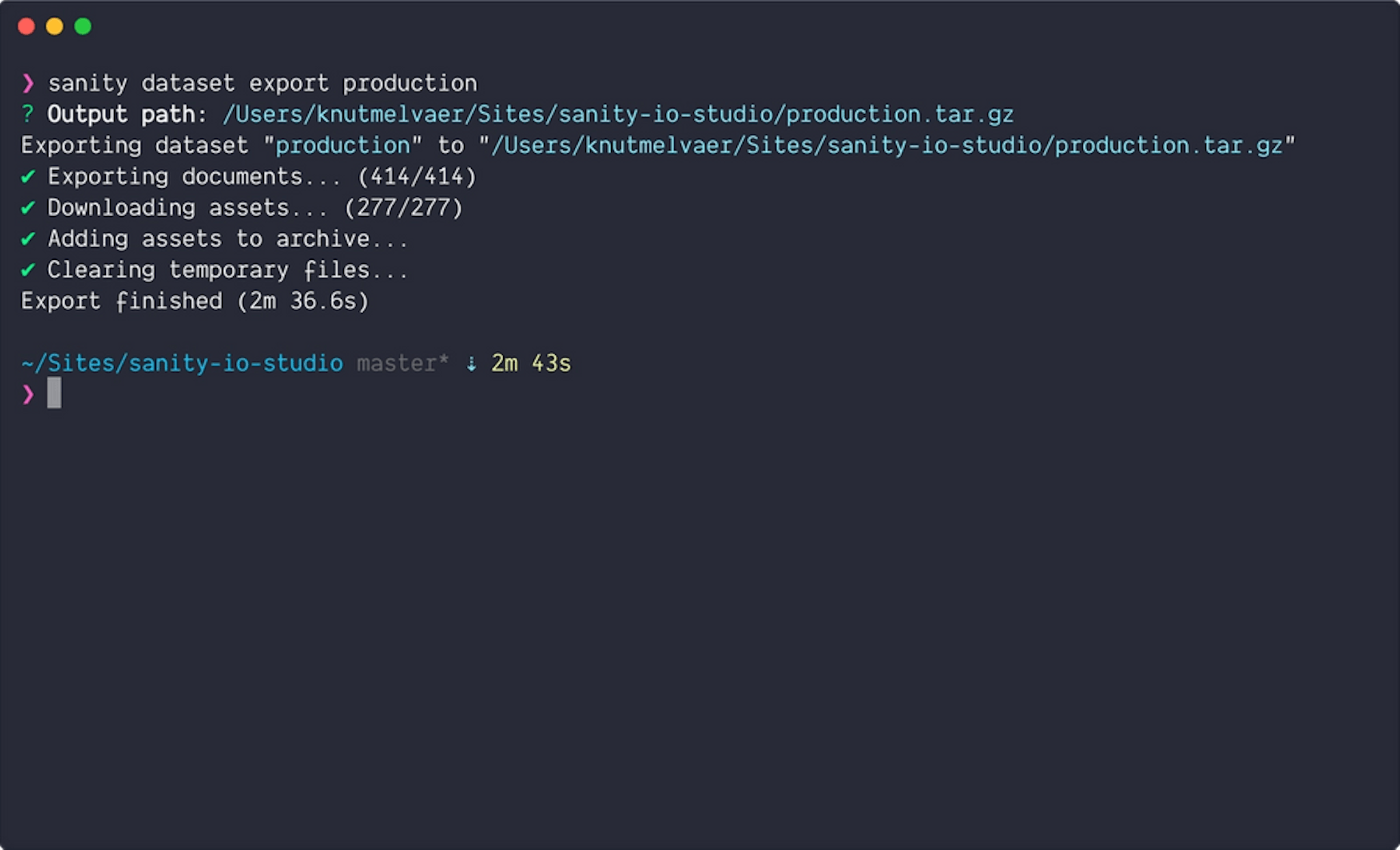The image size is (1400, 850).
Task: Click the pink prompt arrow on the last line
Action: pyautogui.click(x=28, y=395)
